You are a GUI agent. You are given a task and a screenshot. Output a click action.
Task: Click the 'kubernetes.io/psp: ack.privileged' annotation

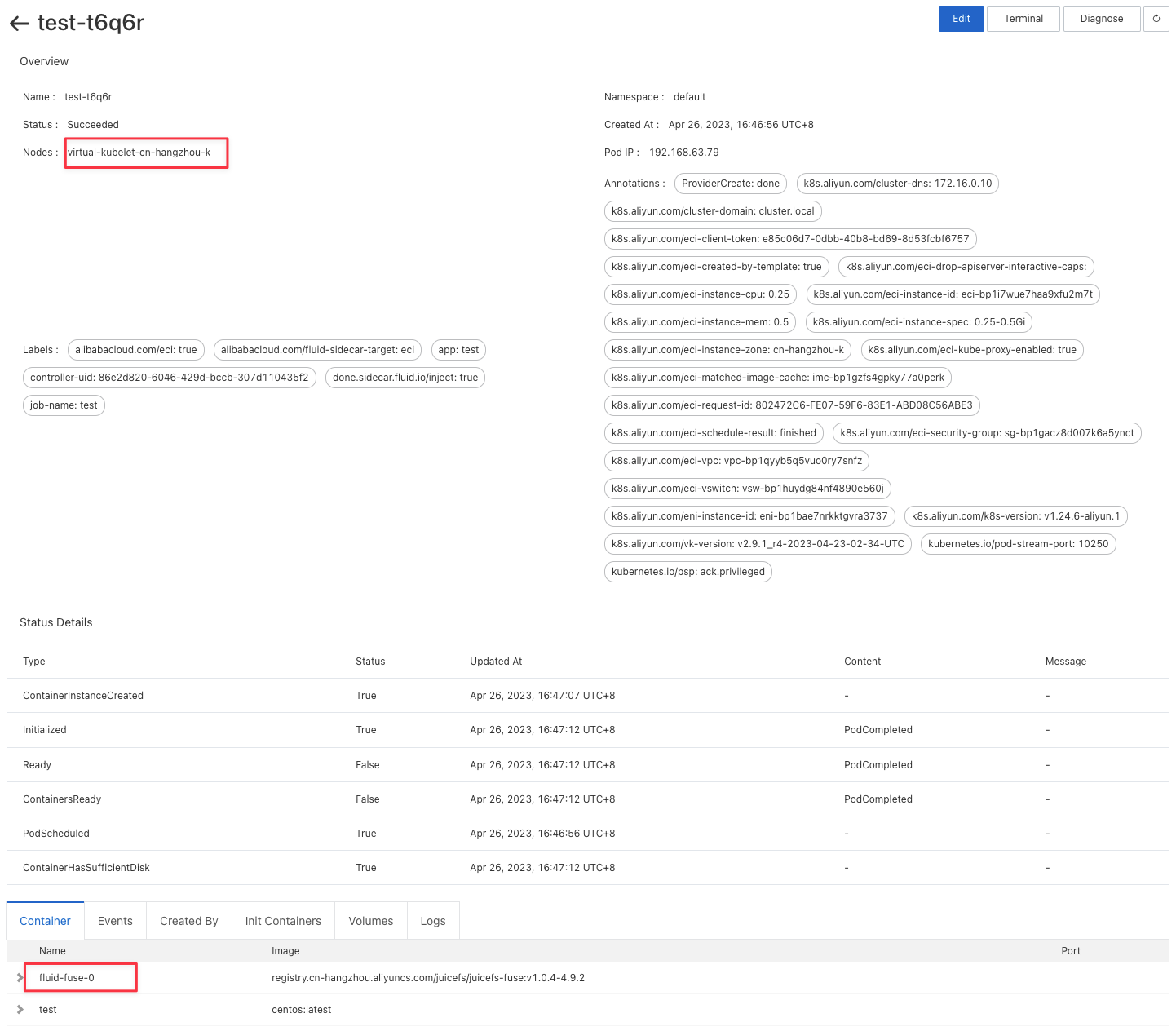pos(687,572)
